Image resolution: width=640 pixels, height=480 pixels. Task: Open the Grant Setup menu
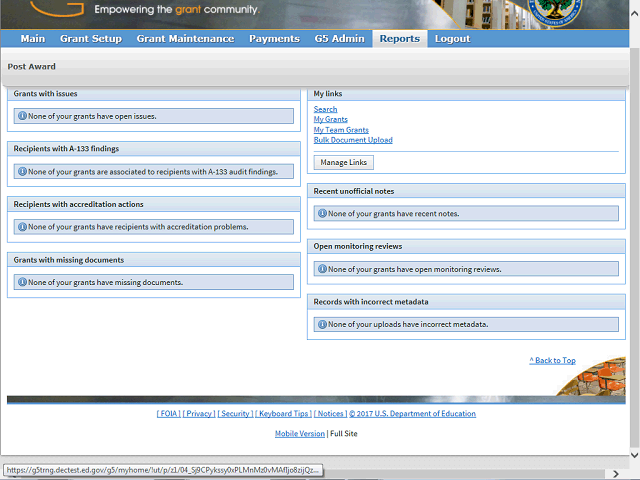point(91,39)
